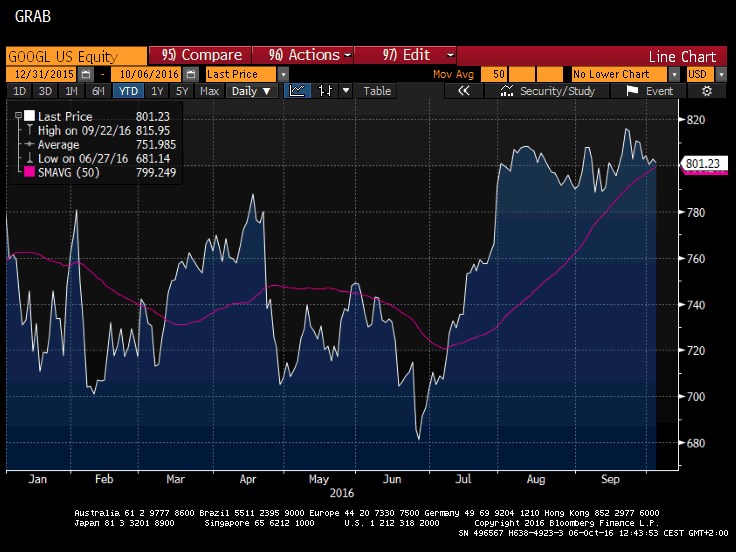Open the 97) Edit menu

pos(406,55)
